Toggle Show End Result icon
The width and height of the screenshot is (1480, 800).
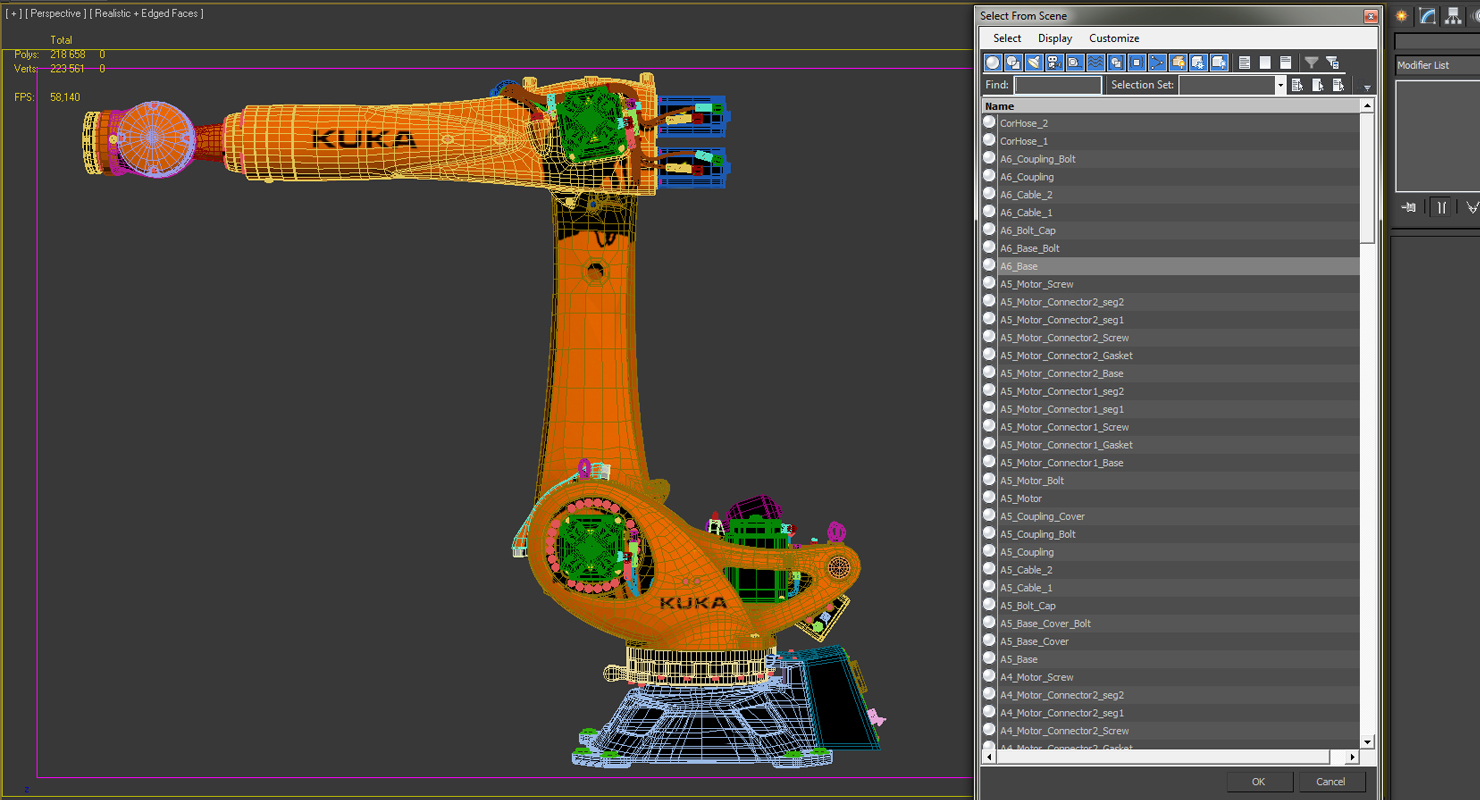(x=1442, y=207)
